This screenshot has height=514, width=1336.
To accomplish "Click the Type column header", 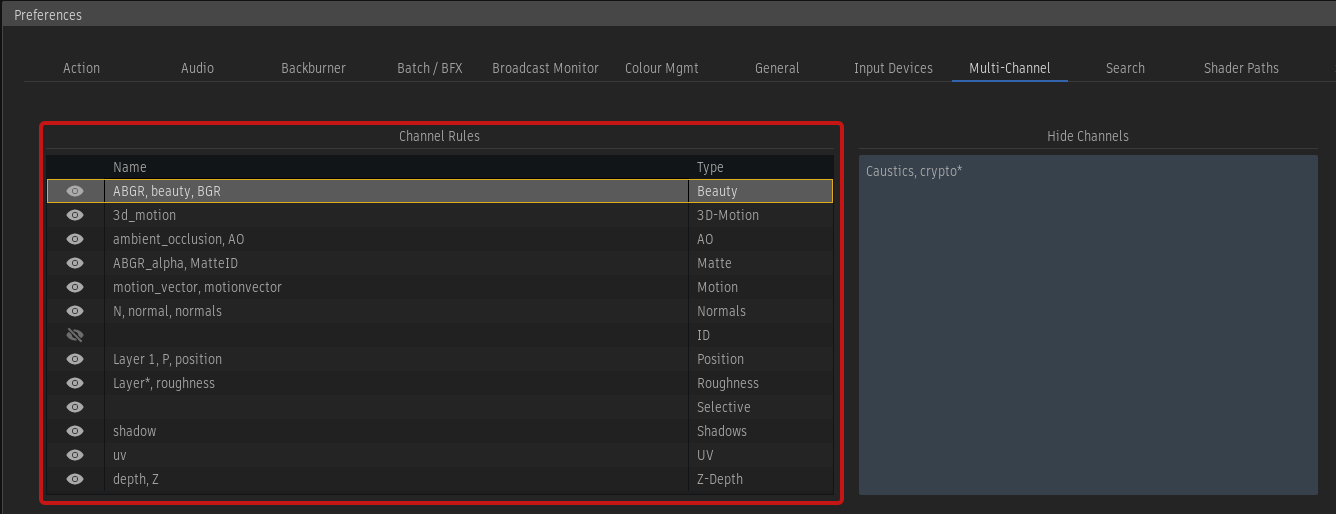I will click(710, 167).
